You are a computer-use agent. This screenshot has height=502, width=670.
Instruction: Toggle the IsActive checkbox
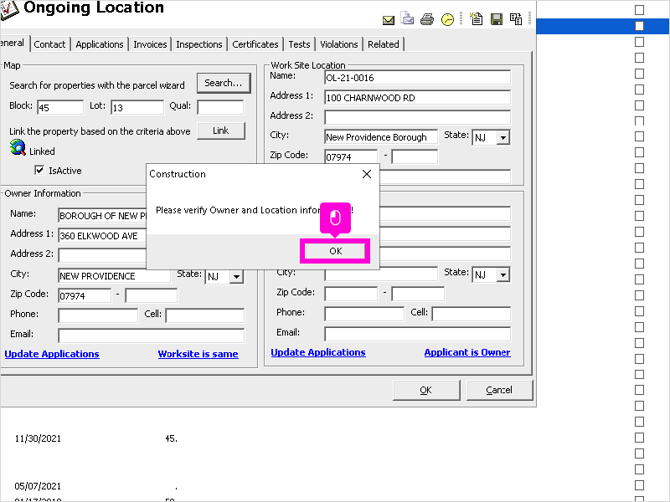coord(39,170)
